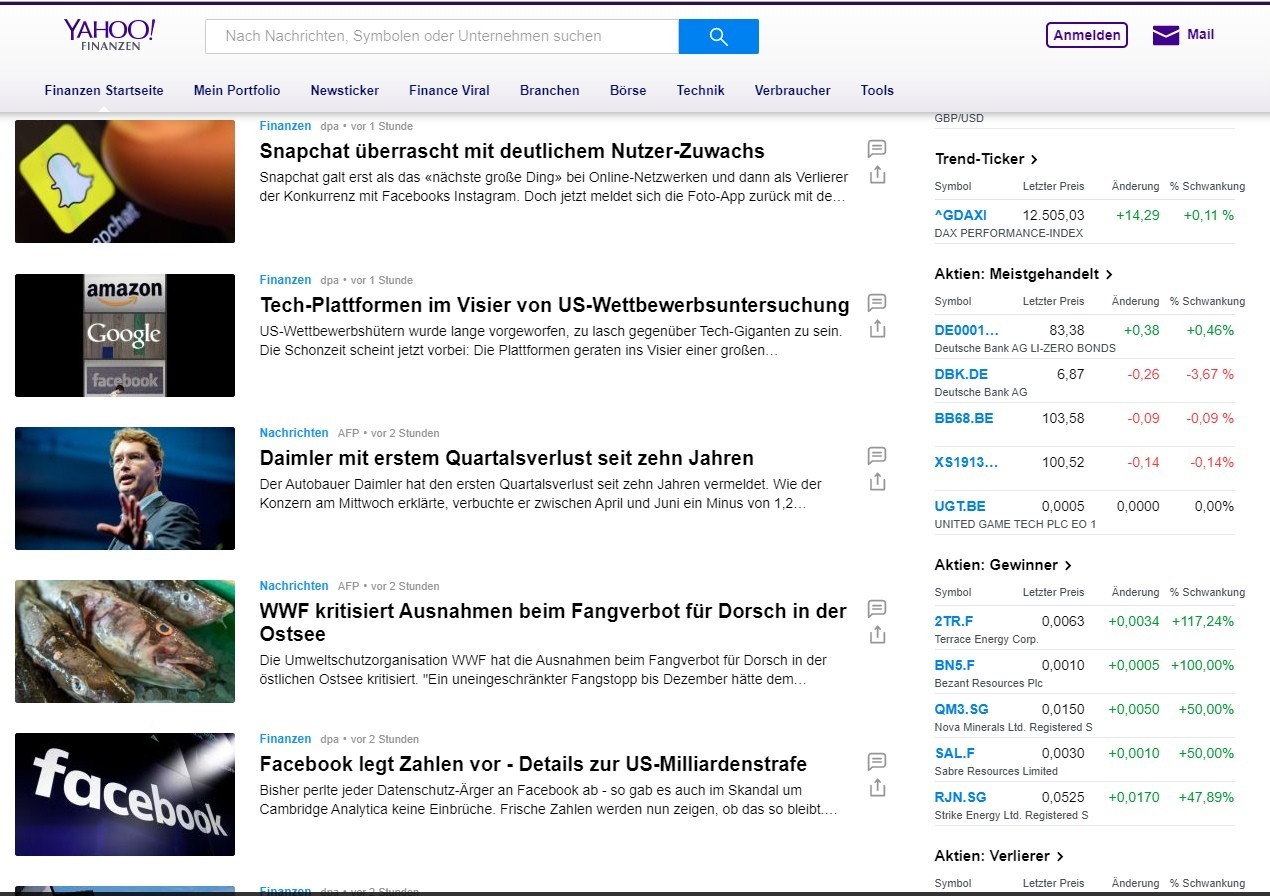1270x896 pixels.
Task: Expand Aktien: Meistgehandelt section
Action: [x=1024, y=274]
